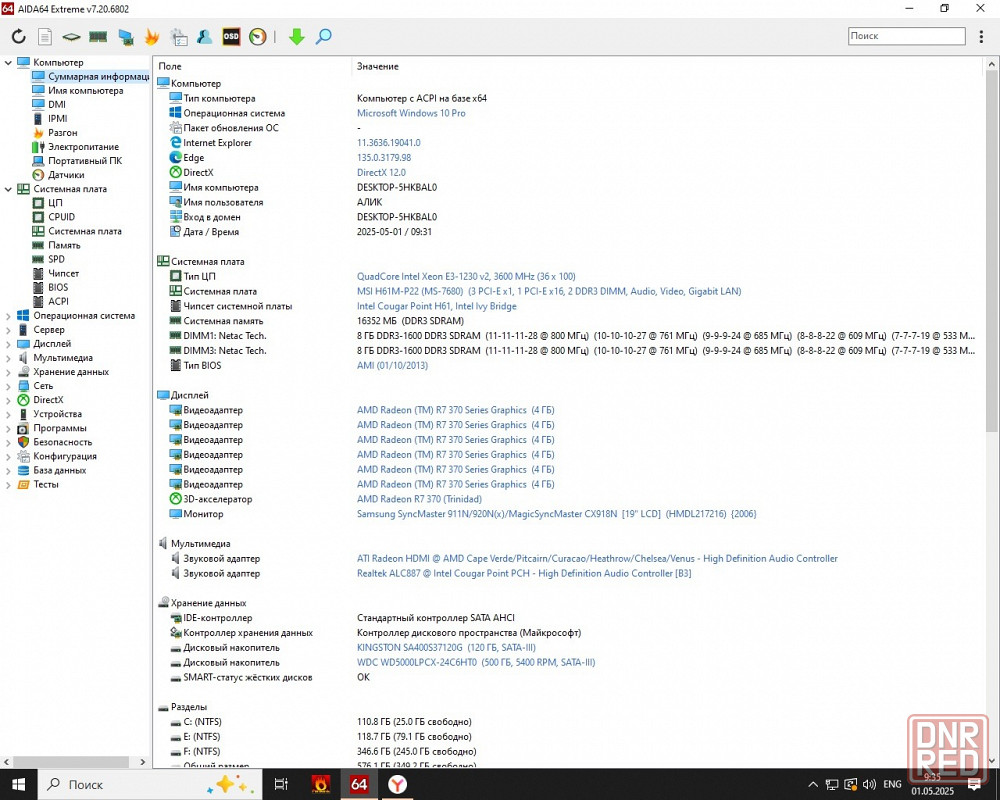Collapse the Системная плата tree node
Image resolution: width=1000 pixels, height=800 pixels.
[x=8, y=189]
